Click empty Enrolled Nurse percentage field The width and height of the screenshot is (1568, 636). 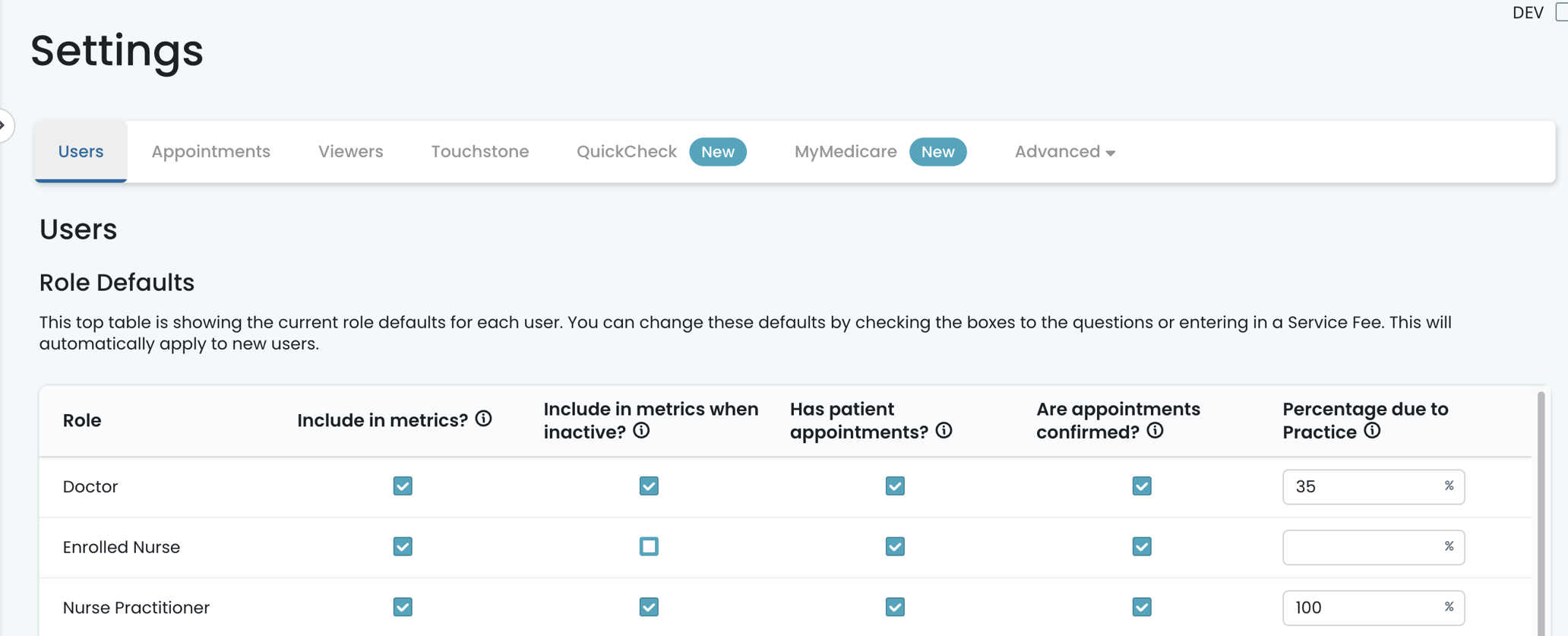(1360, 548)
